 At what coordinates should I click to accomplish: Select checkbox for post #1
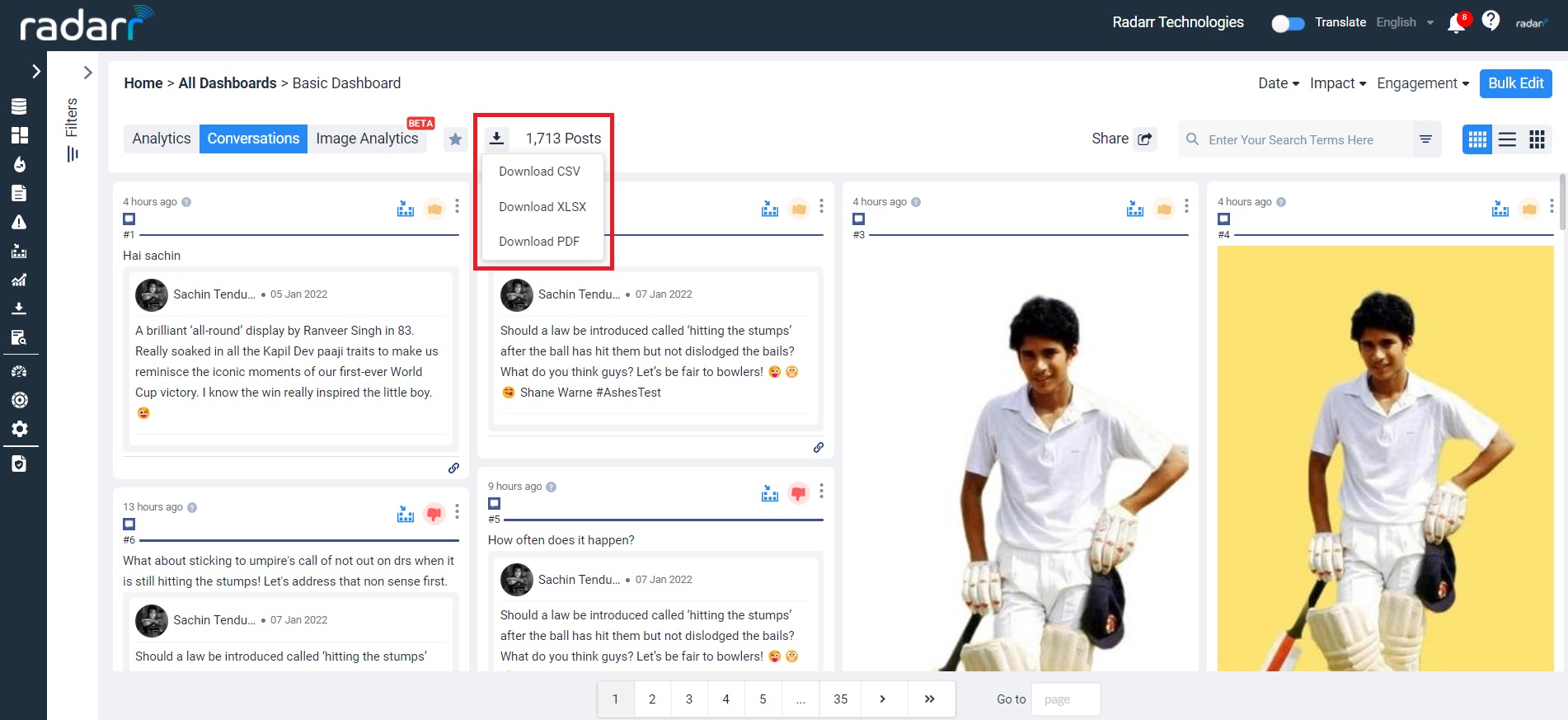[x=129, y=219]
